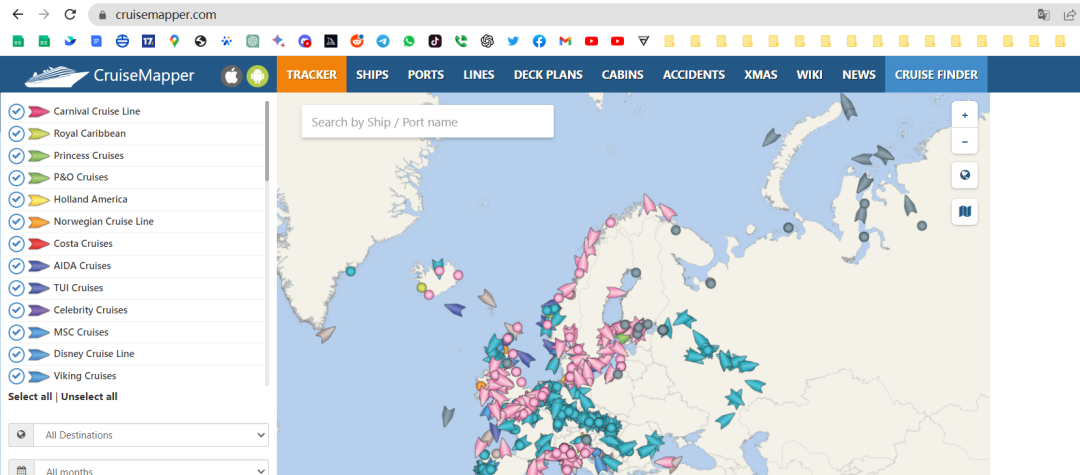
Task: Click the globe icon beside All Destinations
Action: [21, 435]
